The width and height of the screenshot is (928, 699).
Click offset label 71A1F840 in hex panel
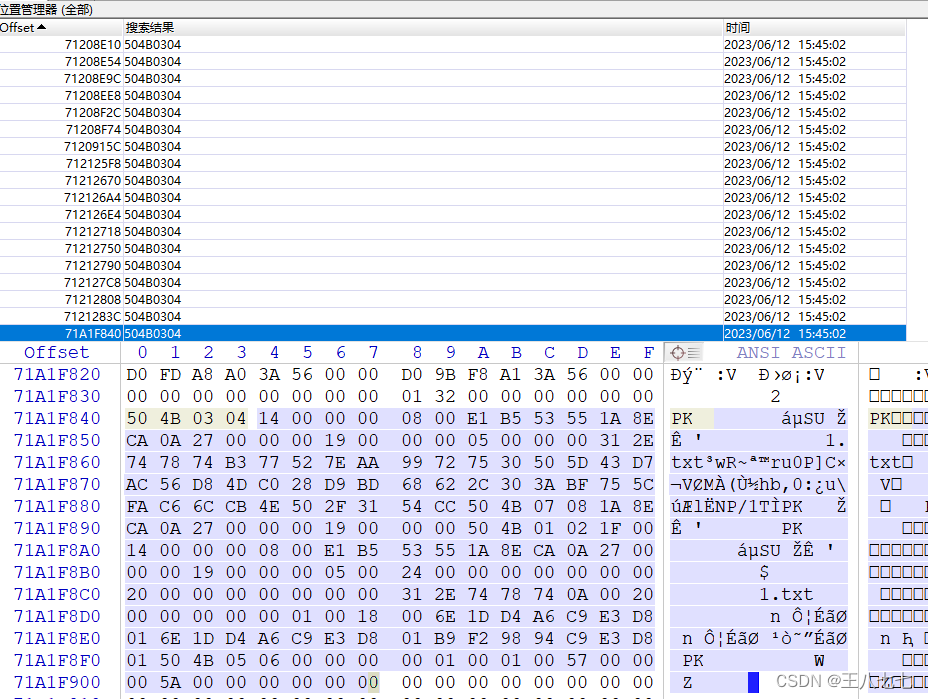coord(56,419)
